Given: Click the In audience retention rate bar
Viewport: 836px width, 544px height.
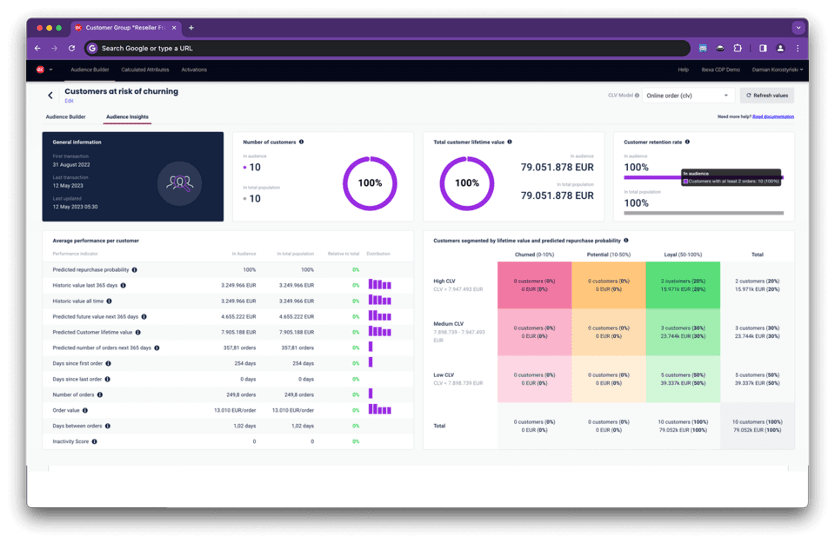Looking at the screenshot, I should point(650,177).
